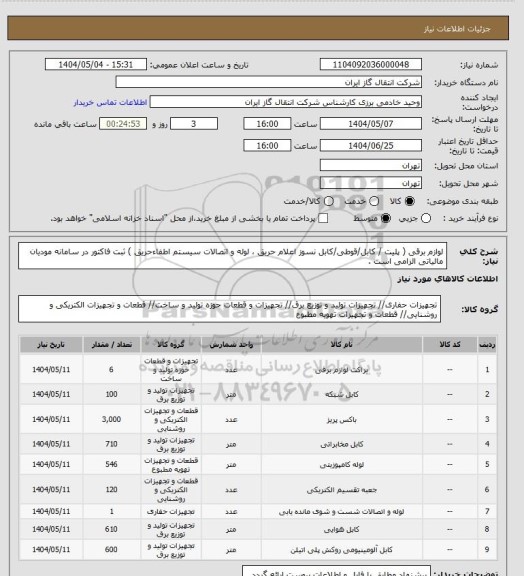
Task: Toggle the اسناد خزانه اسلامی payment checkbox
Action: (323, 218)
